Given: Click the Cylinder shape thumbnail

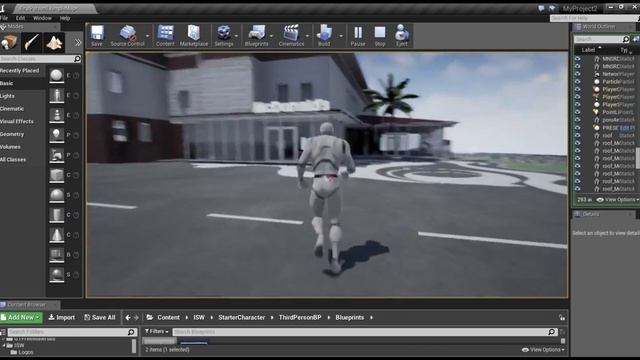Looking at the screenshot, I should (x=57, y=215).
